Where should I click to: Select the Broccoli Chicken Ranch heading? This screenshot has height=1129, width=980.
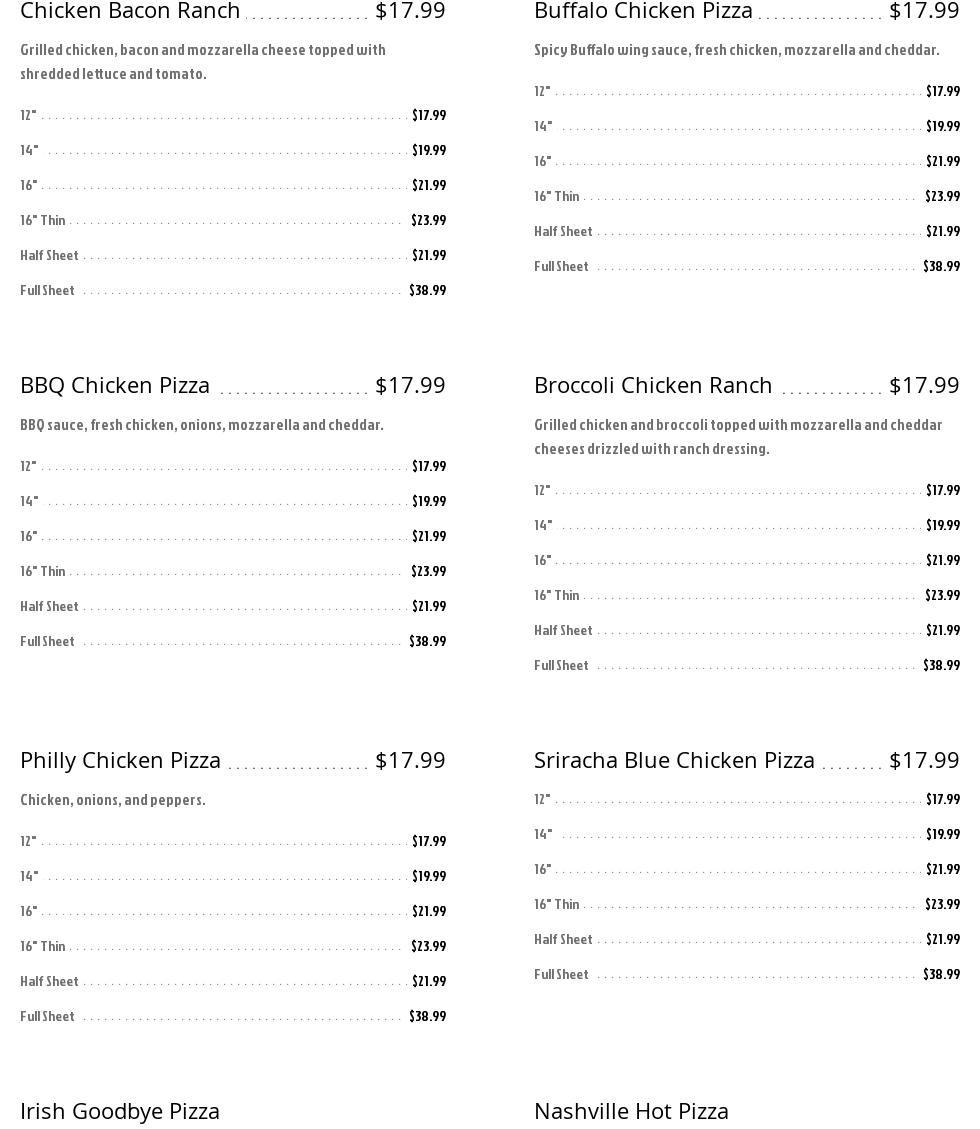(x=653, y=385)
